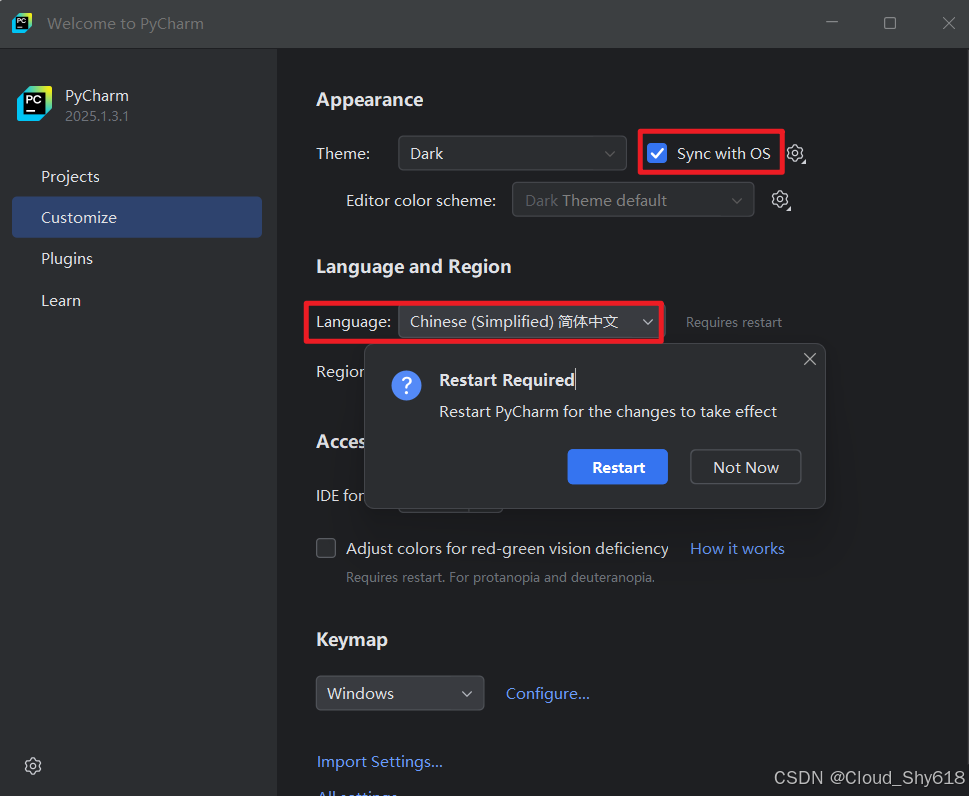This screenshot has height=796, width=969.
Task: Click the PyCharm logo in sidebar header
Action: 35,104
